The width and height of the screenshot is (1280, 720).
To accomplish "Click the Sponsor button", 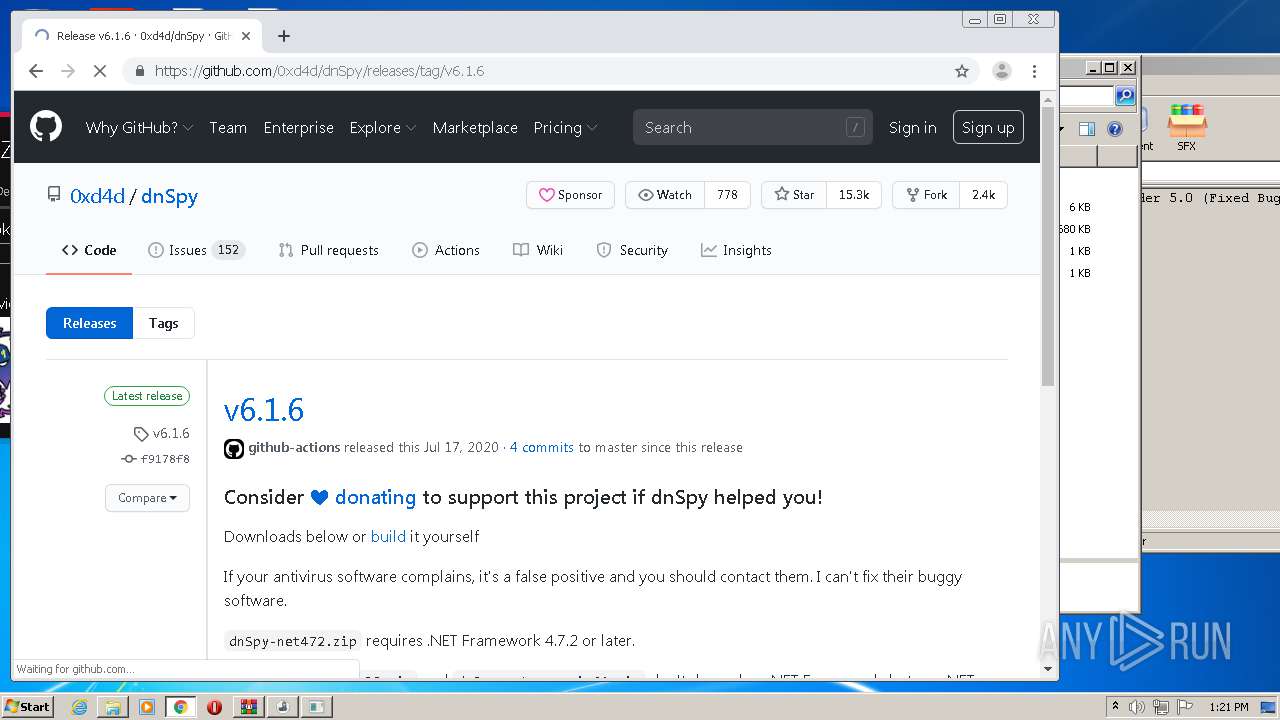I will coord(570,195).
